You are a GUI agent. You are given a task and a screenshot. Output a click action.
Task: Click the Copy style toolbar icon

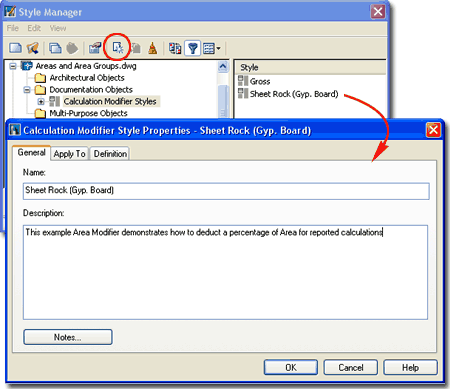click(55, 48)
